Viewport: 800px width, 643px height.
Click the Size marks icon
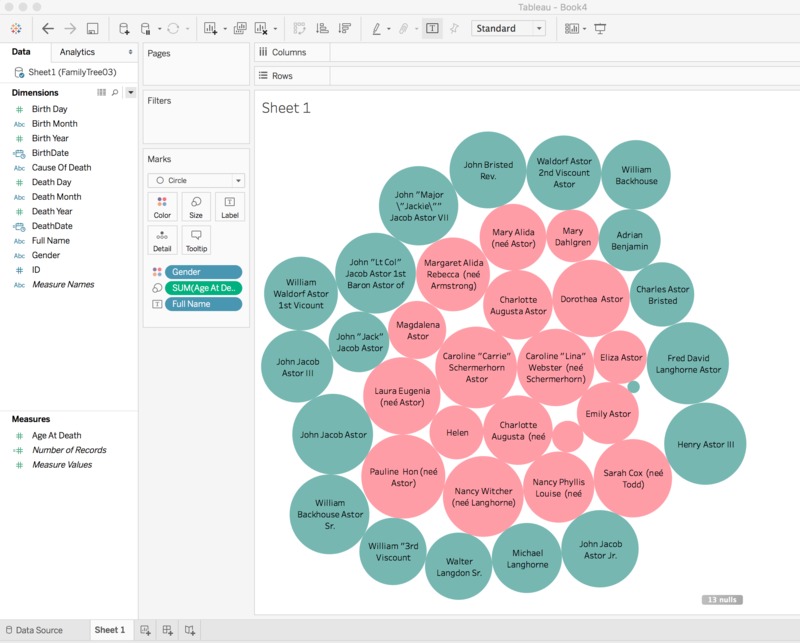tap(196, 208)
